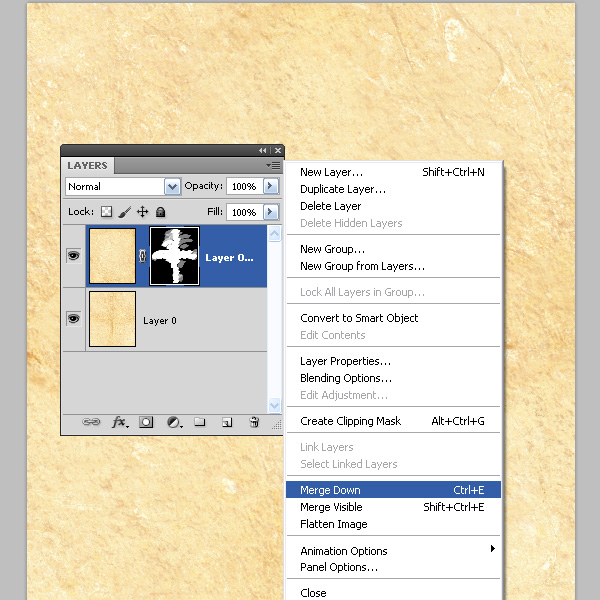Choose Merge Down
Image resolution: width=600 pixels, height=600 pixels.
pos(393,490)
